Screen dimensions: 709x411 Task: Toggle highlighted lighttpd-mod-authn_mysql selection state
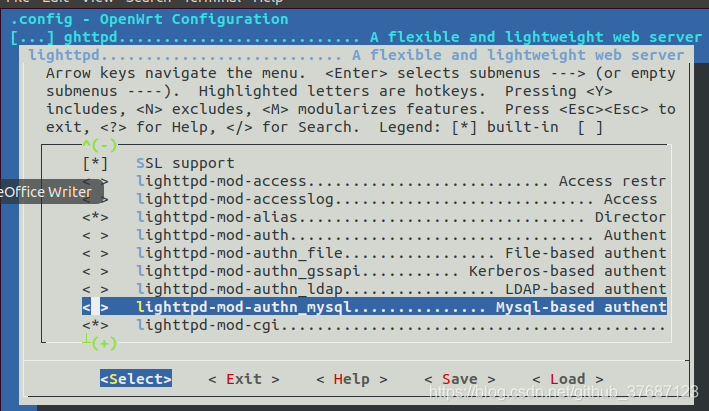[95, 307]
